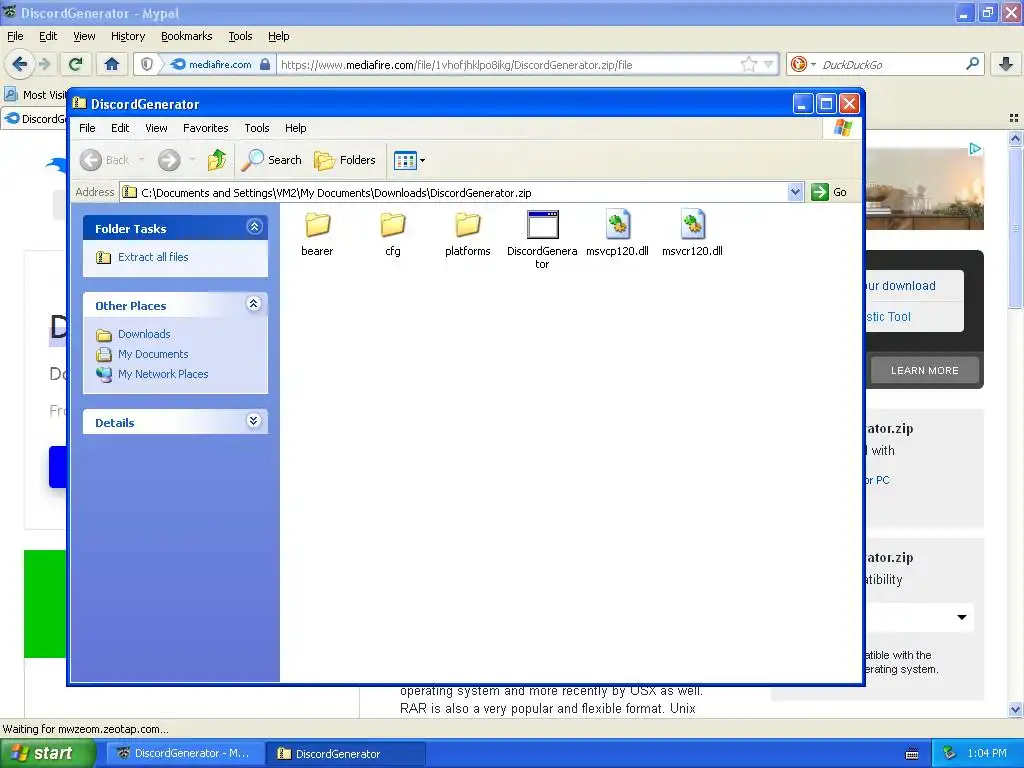Select the DiscordGenerator browser tab

click(x=34, y=119)
